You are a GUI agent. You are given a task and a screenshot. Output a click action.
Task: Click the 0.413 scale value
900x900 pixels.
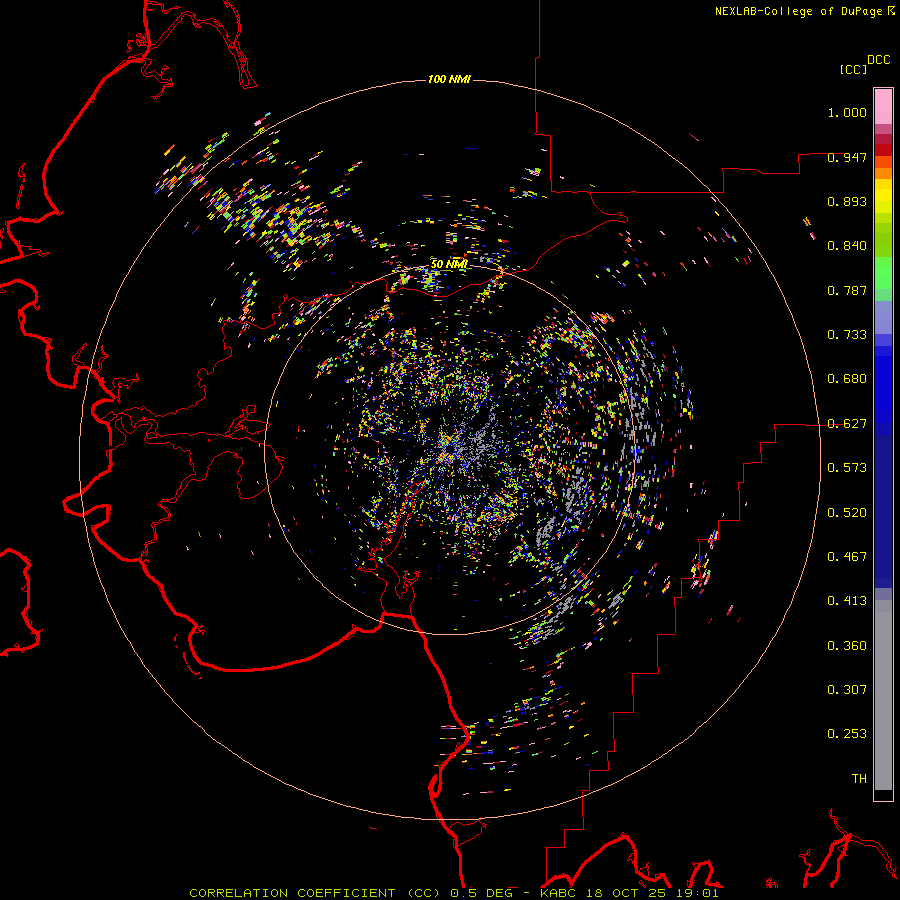pos(847,601)
